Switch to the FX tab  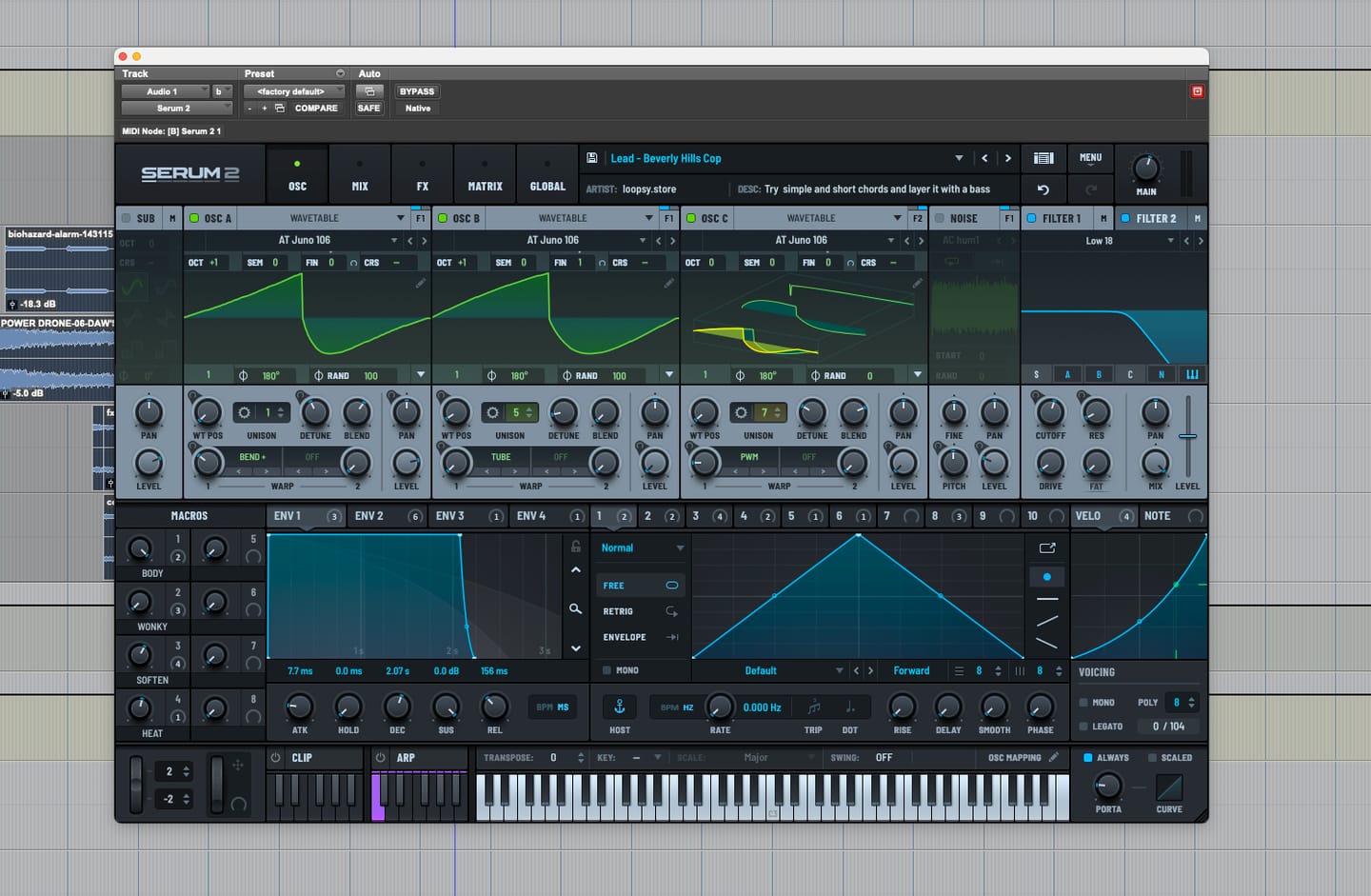tap(423, 174)
